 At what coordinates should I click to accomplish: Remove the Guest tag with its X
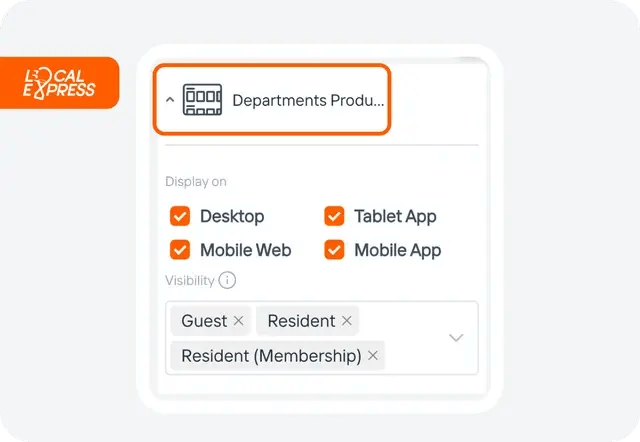click(239, 321)
